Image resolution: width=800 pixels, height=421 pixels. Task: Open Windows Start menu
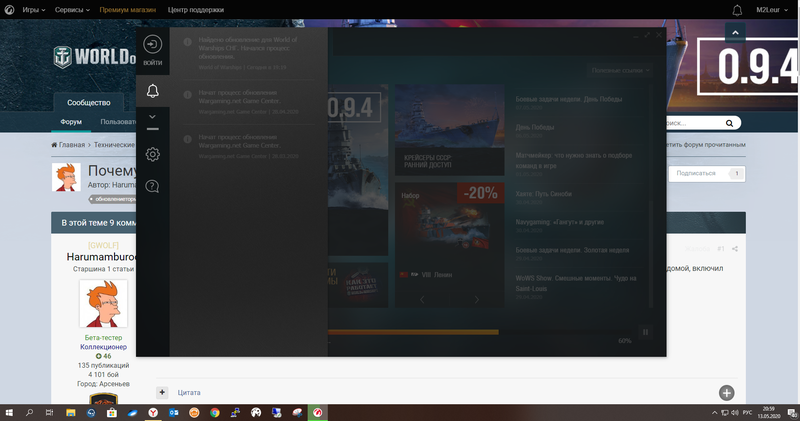click(9, 413)
